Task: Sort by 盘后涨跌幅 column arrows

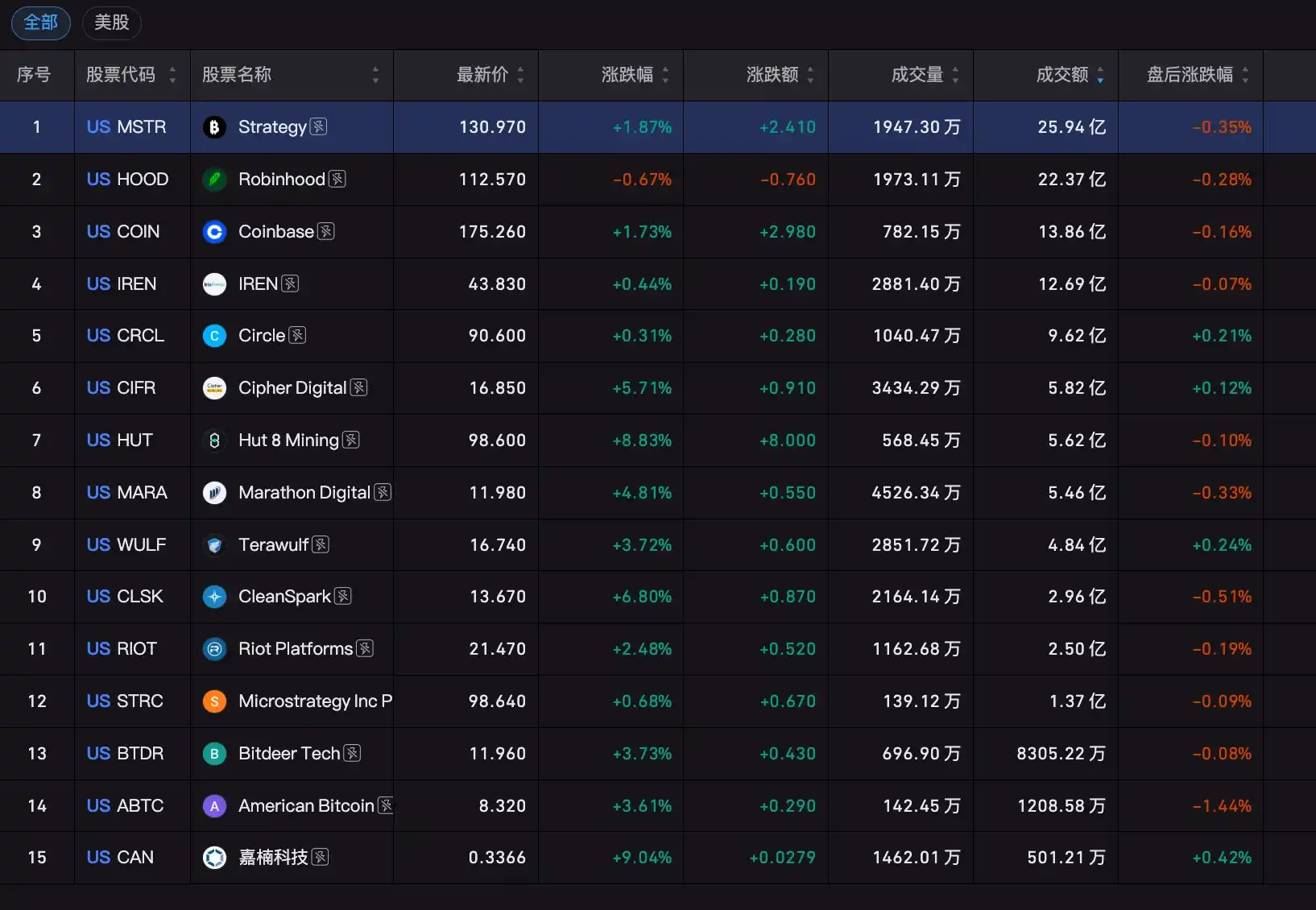Action: [x=1245, y=75]
